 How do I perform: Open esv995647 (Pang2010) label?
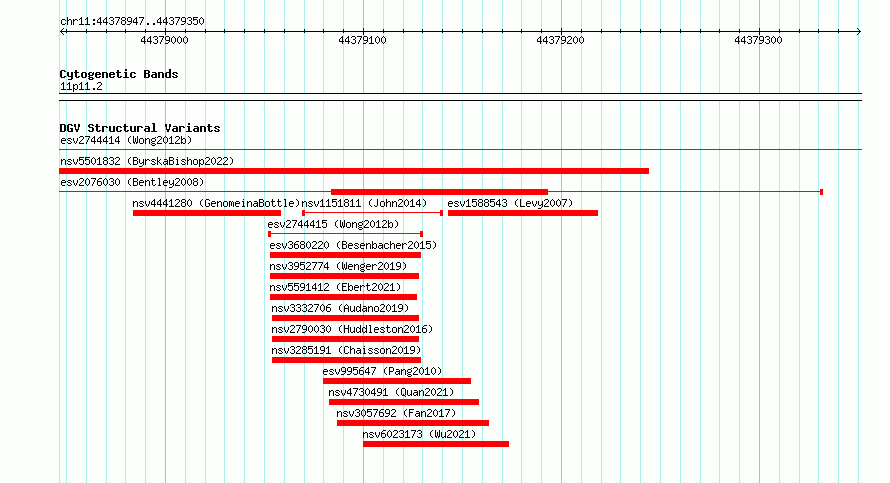point(382,371)
